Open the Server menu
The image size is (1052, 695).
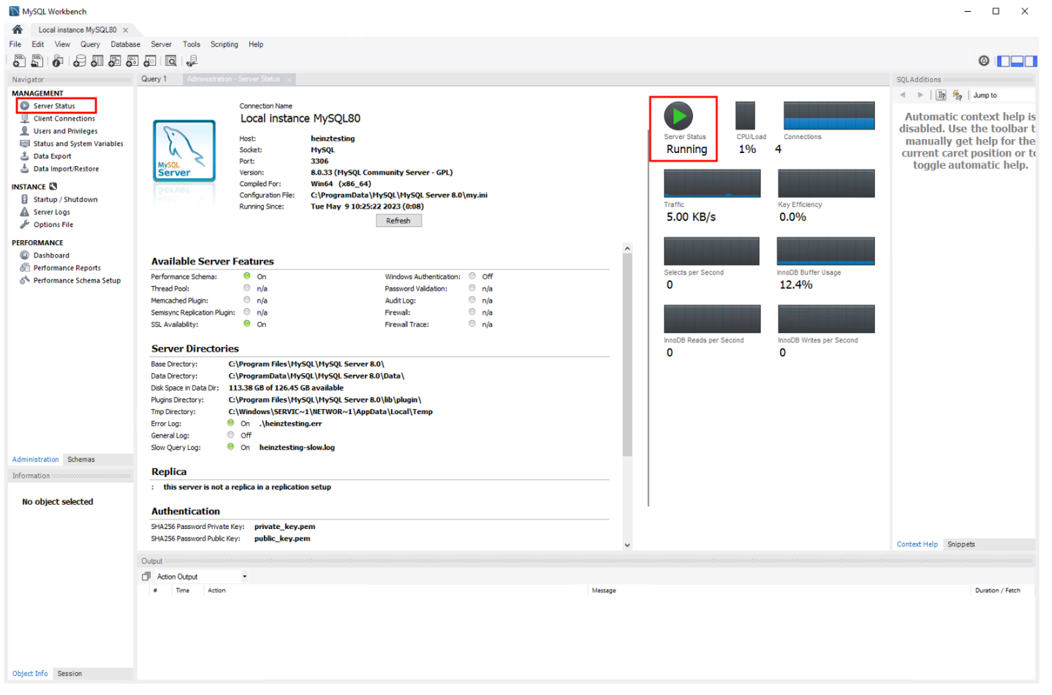tap(161, 44)
